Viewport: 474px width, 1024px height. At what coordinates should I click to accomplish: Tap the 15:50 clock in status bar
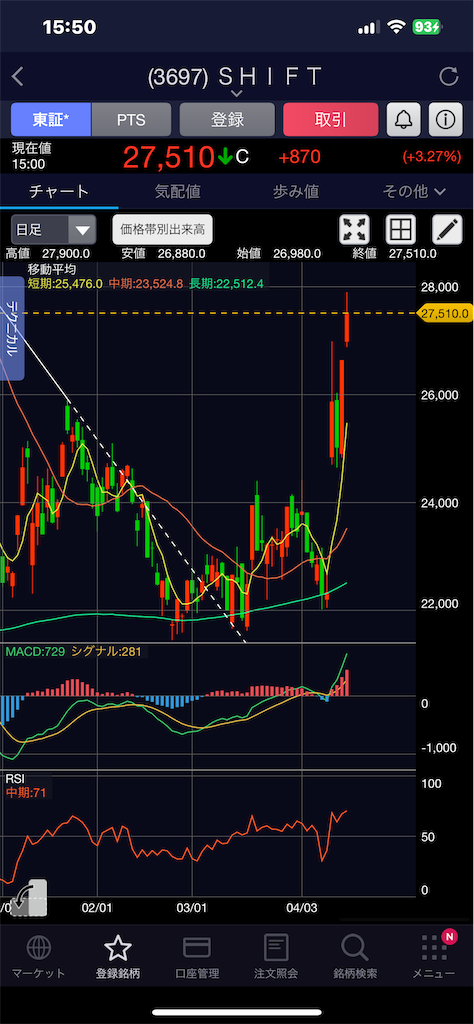point(69,27)
